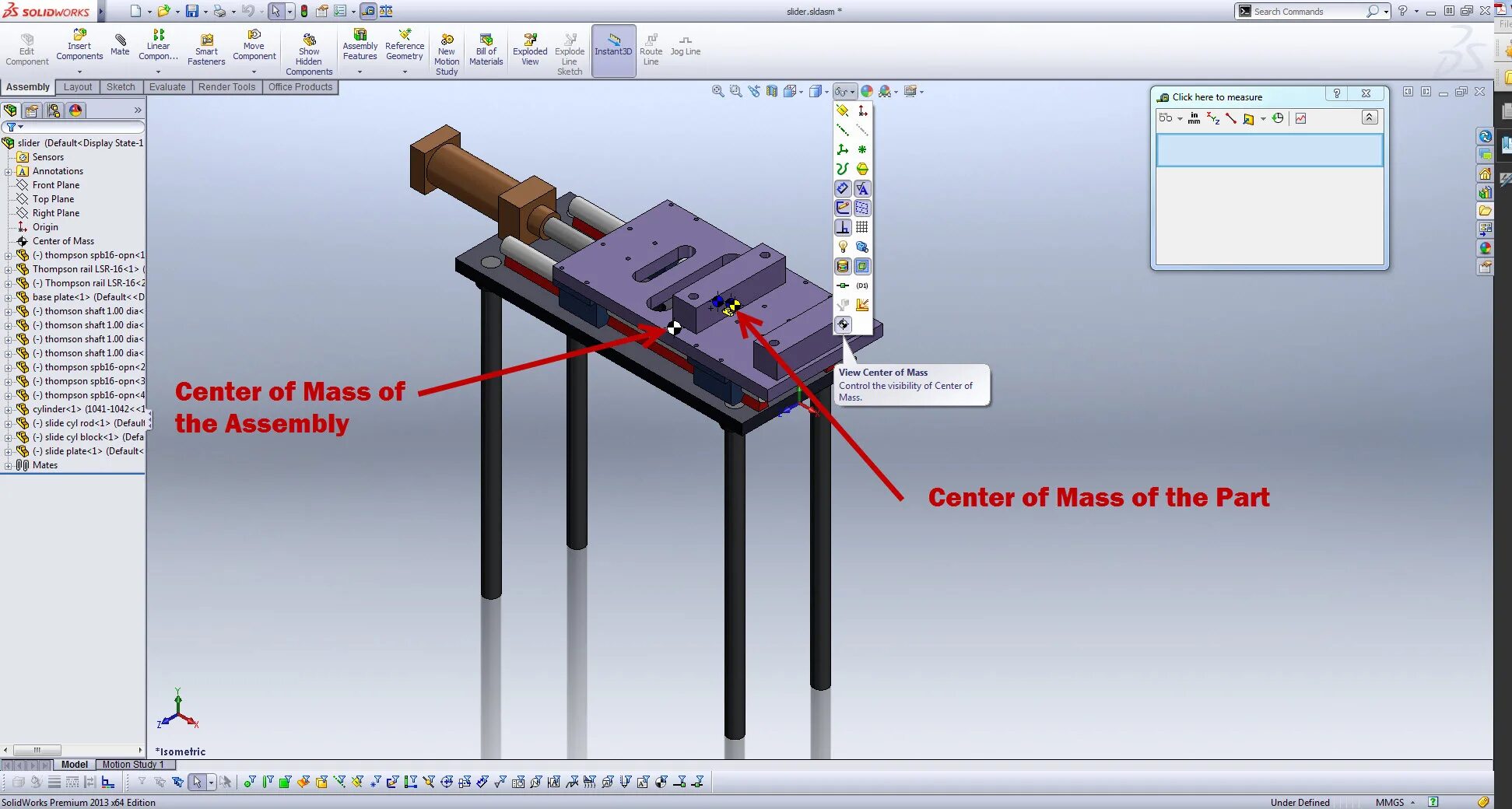
Task: Collapse the measure dialog with the chevron
Action: (x=1370, y=117)
